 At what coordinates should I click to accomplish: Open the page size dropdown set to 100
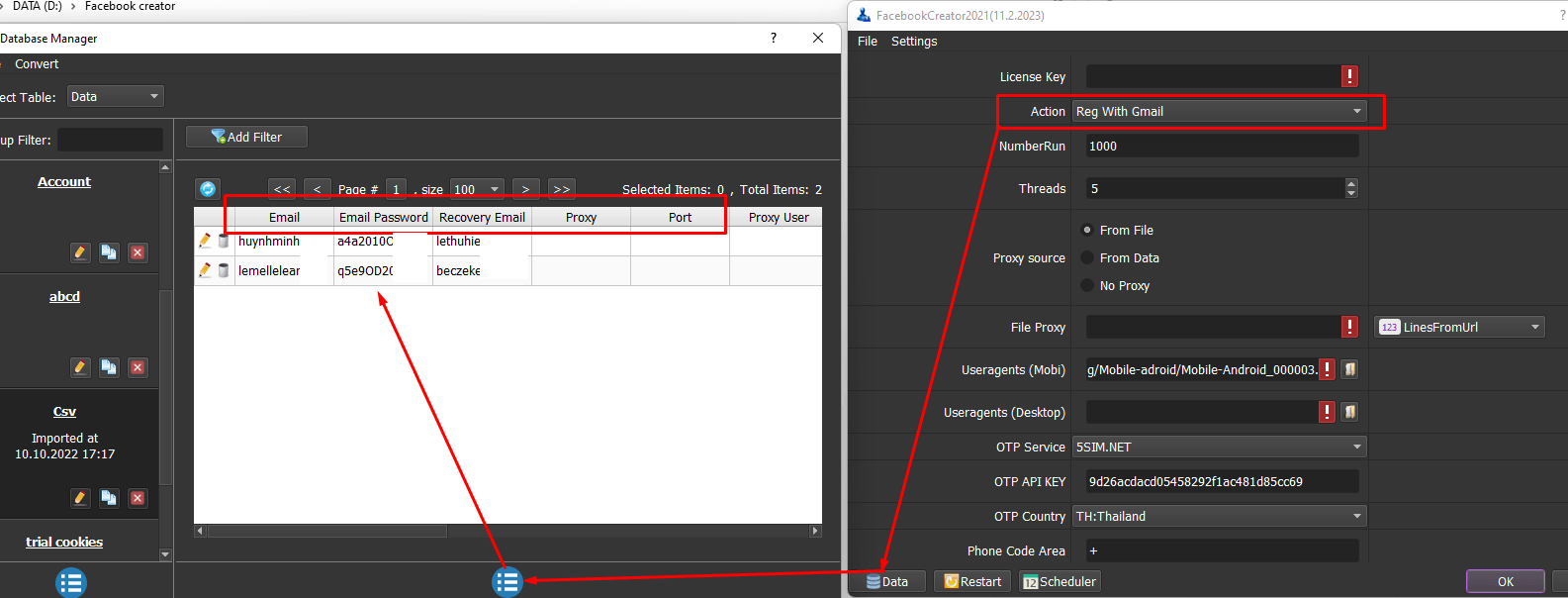point(477,189)
